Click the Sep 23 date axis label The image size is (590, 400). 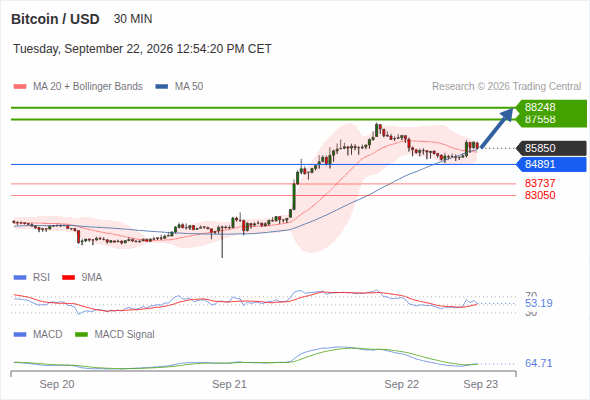pos(481,385)
